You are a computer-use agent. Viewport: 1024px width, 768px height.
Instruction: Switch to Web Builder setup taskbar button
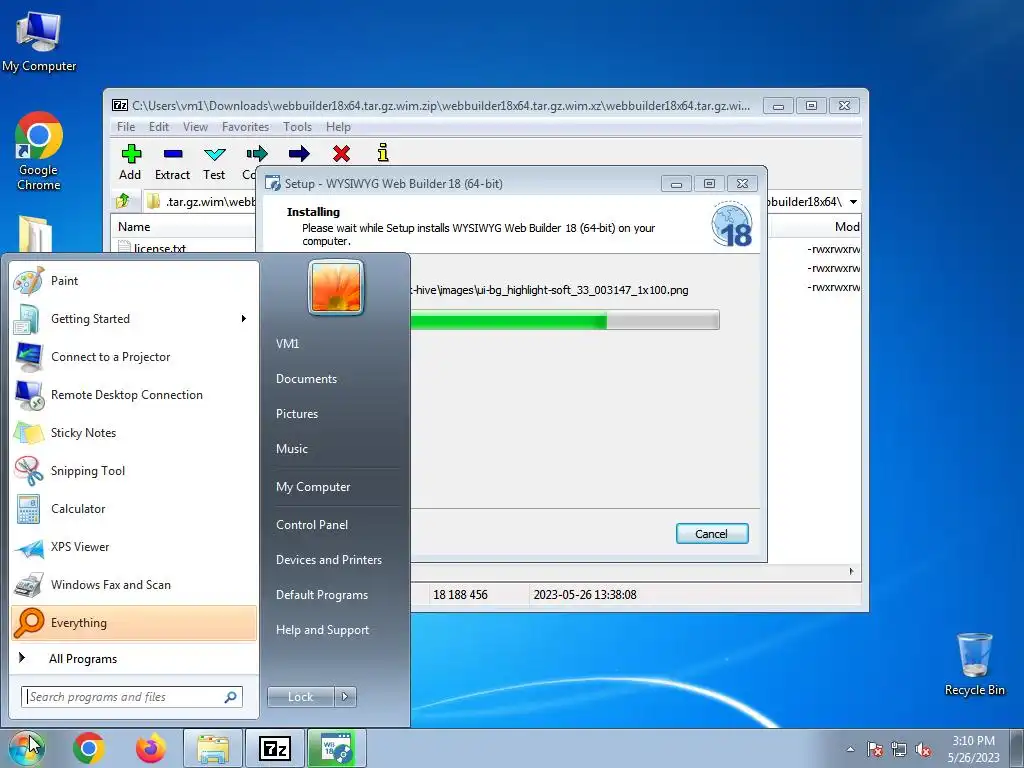coord(337,748)
